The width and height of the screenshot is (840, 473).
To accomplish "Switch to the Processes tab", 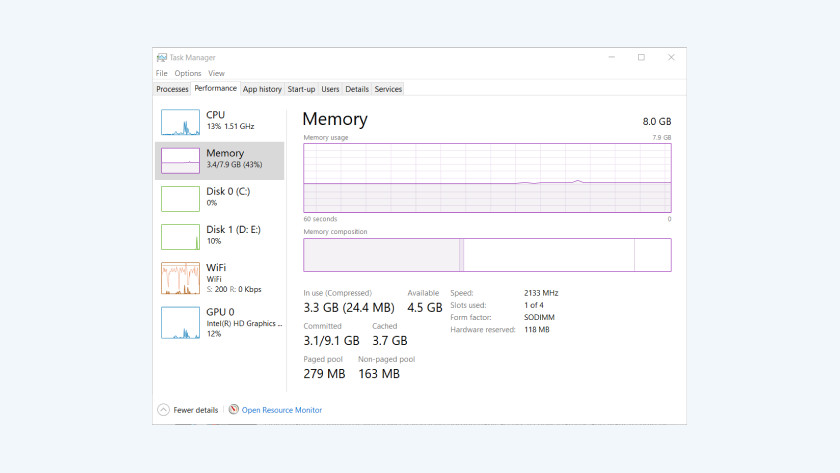I will (172, 89).
